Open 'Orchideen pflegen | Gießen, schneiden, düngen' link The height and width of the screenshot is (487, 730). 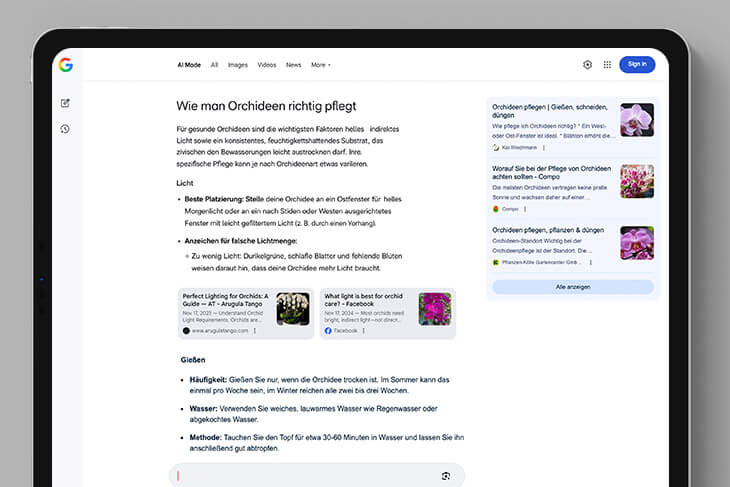550,111
